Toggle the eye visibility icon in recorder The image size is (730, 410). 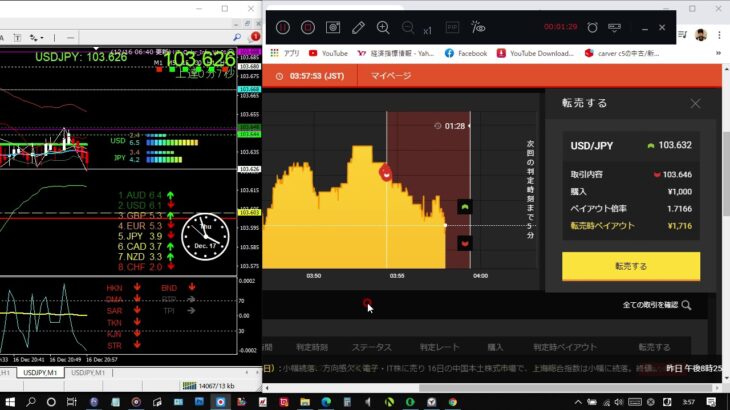coord(478,27)
